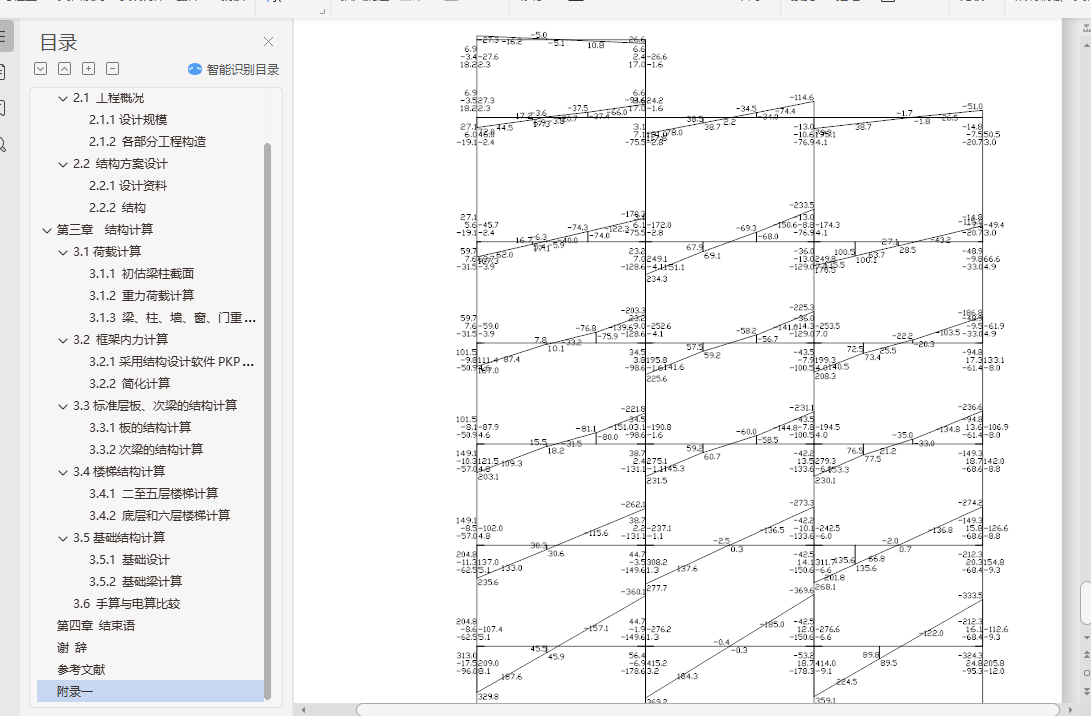Navigate to 3.1.2 重力荷载计算
1091x716 pixels.
point(141,296)
